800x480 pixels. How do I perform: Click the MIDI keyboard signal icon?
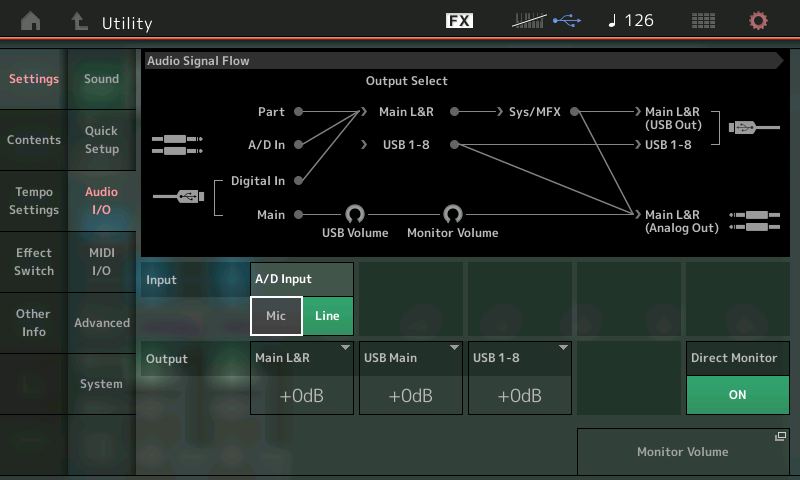(529, 20)
